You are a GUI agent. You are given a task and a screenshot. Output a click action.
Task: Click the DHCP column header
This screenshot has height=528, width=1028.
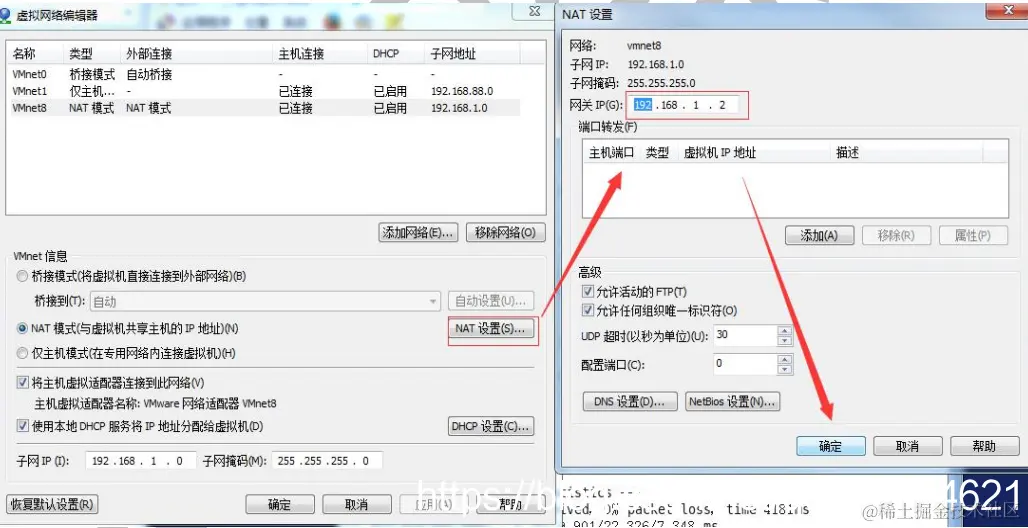pyautogui.click(x=397, y=54)
